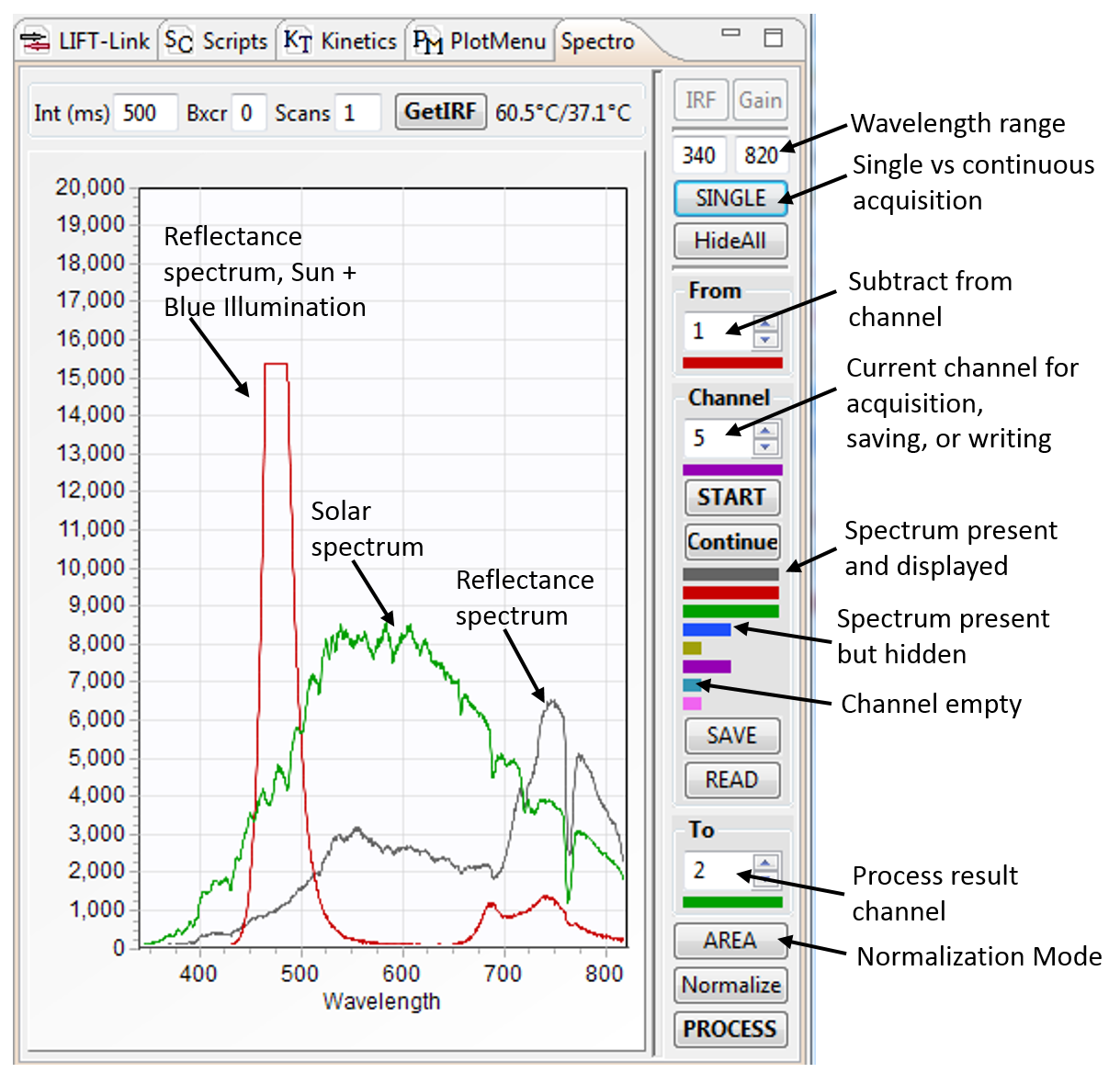The image size is (1120, 1084).
Task: Open the PlotMenu tab
Action: 480,41
